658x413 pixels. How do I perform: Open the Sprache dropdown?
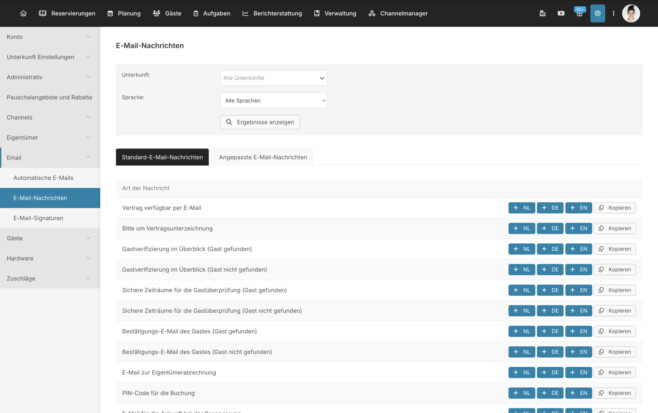coord(274,100)
